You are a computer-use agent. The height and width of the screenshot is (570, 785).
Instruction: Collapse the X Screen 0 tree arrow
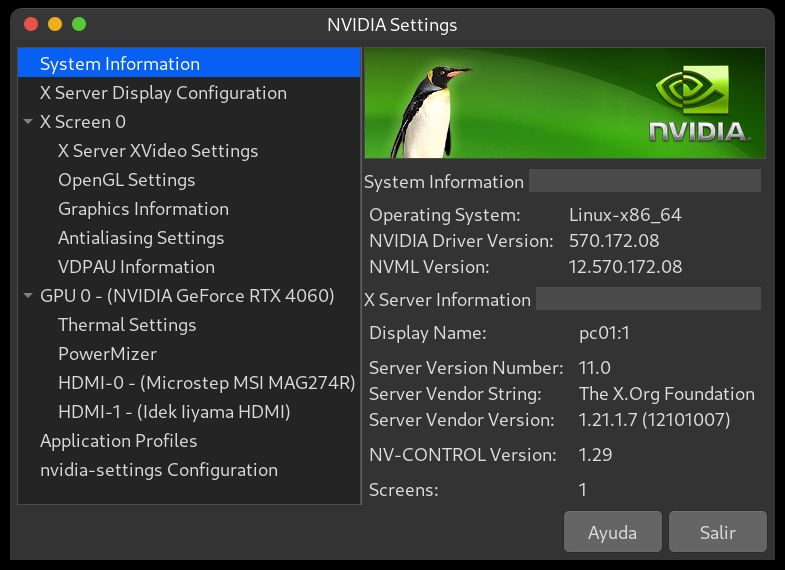click(28, 122)
